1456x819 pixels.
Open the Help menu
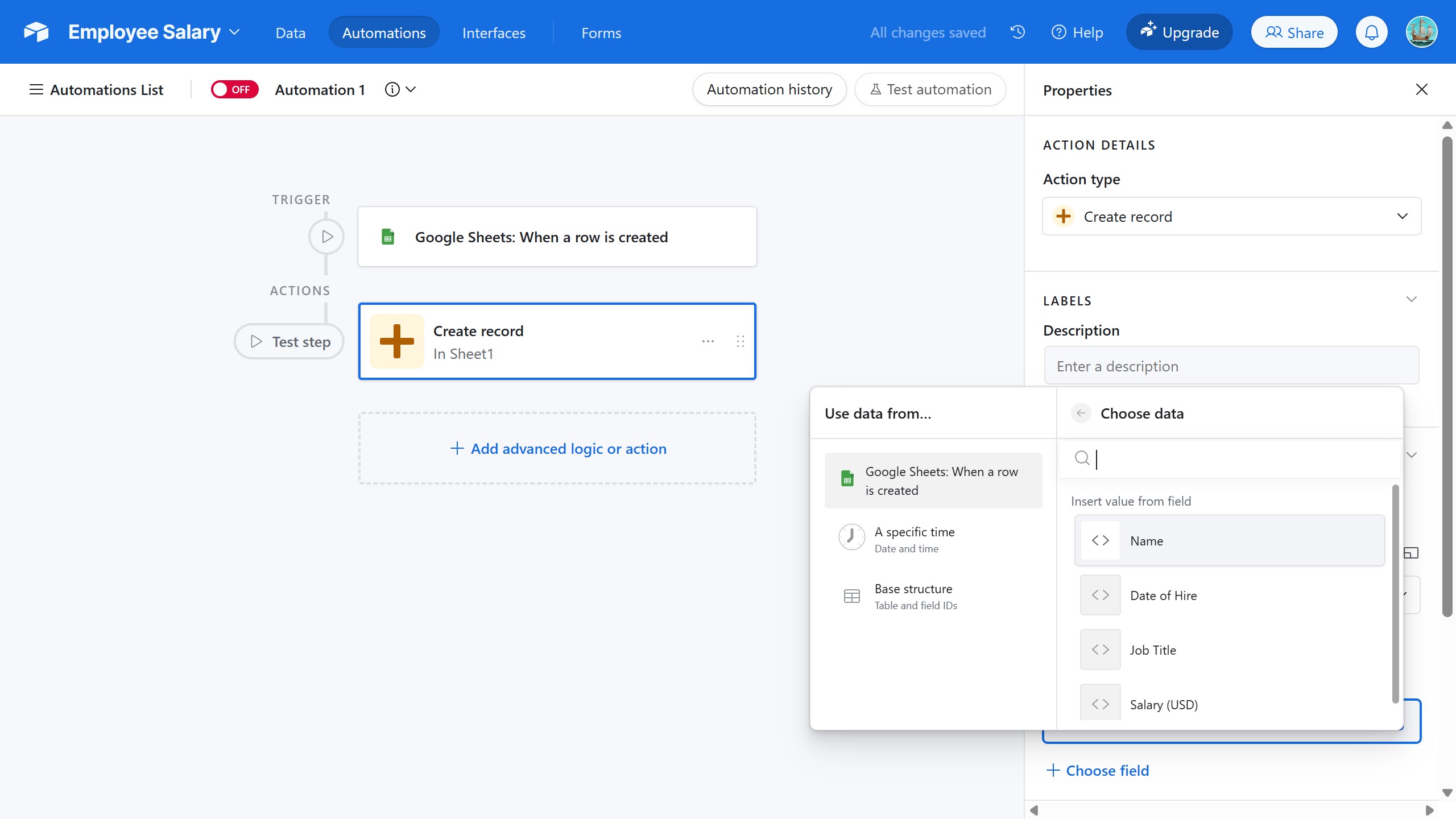[x=1077, y=32]
